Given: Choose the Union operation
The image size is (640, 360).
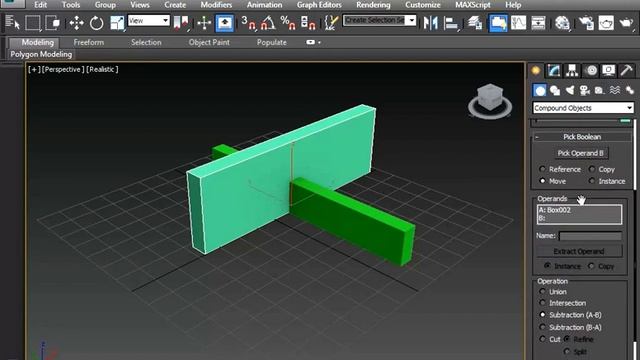Looking at the screenshot, I should pos(542,291).
